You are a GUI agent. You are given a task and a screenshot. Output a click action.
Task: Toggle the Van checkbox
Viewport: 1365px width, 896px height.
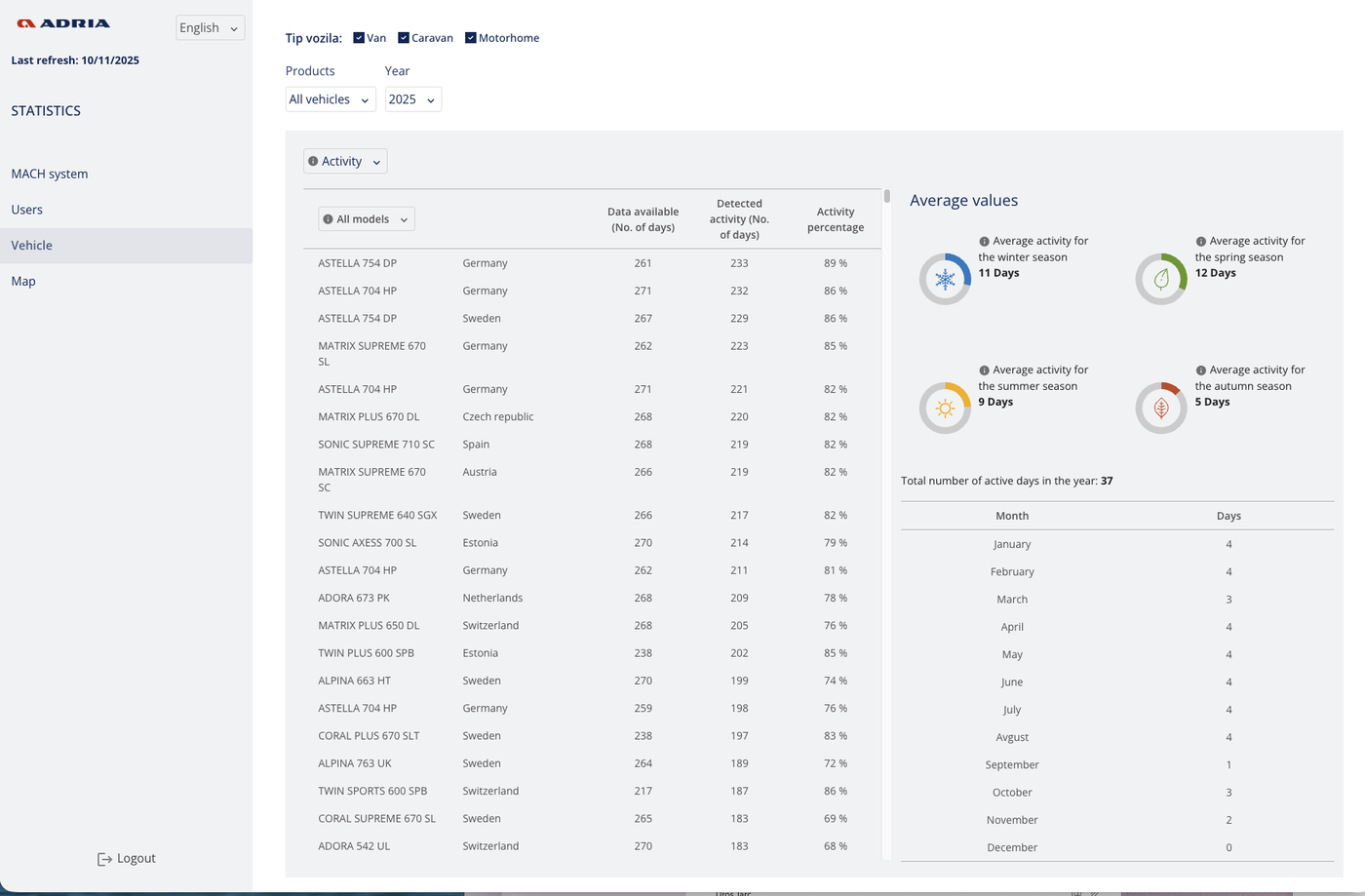tap(359, 38)
